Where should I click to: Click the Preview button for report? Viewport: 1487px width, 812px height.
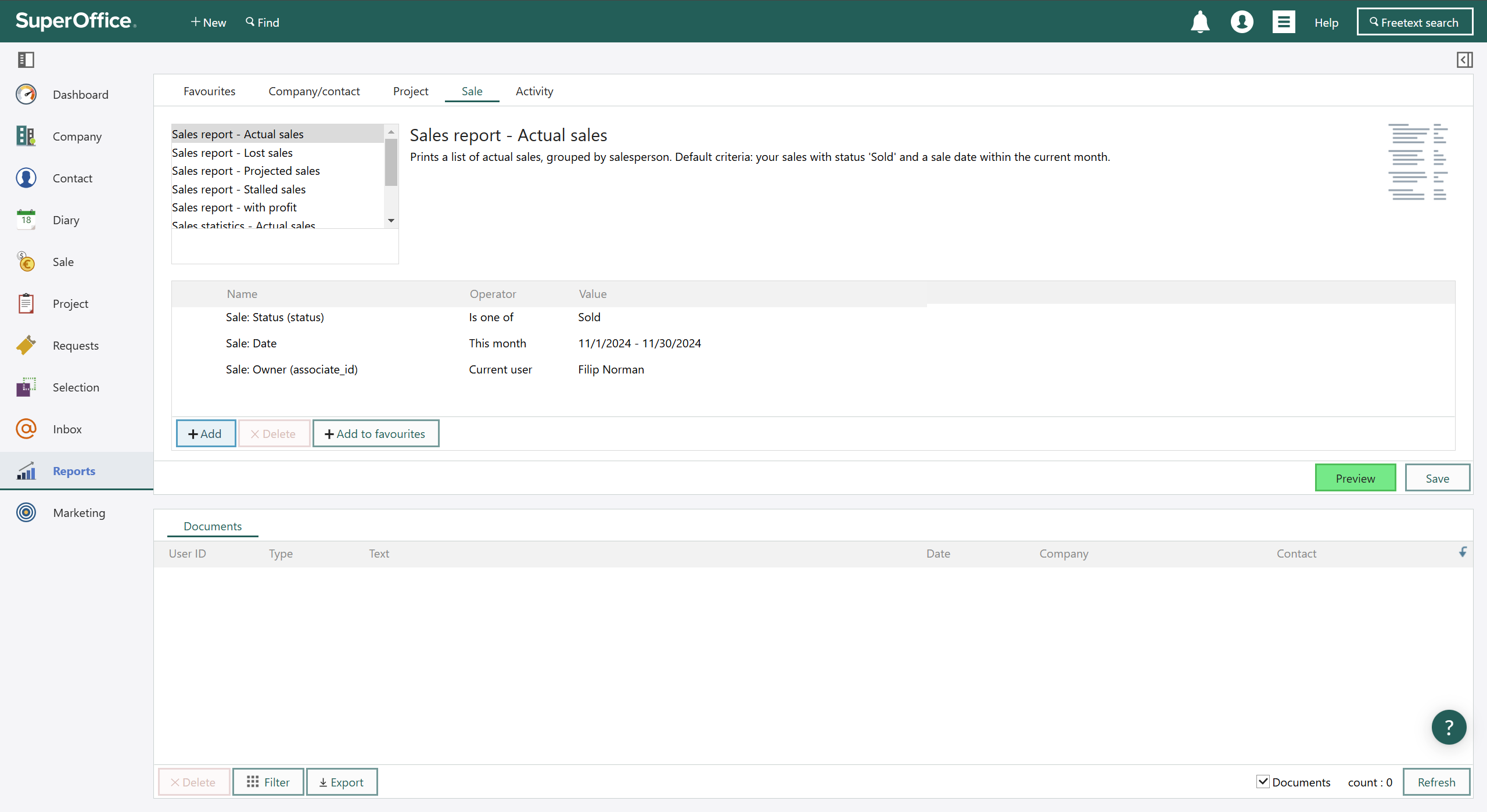point(1355,477)
